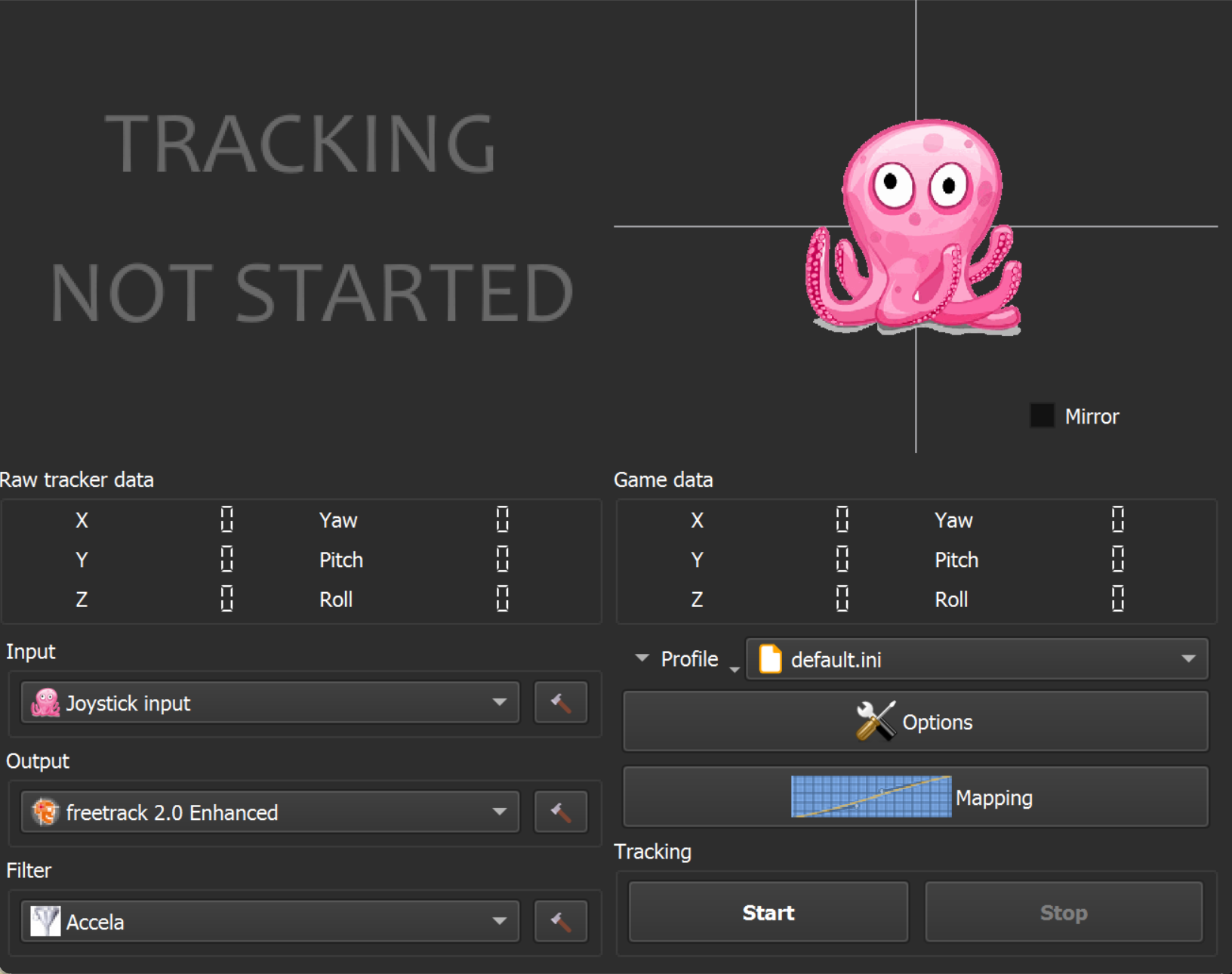Open the Input device dropdown
The width and height of the screenshot is (1232, 974).
[x=500, y=702]
